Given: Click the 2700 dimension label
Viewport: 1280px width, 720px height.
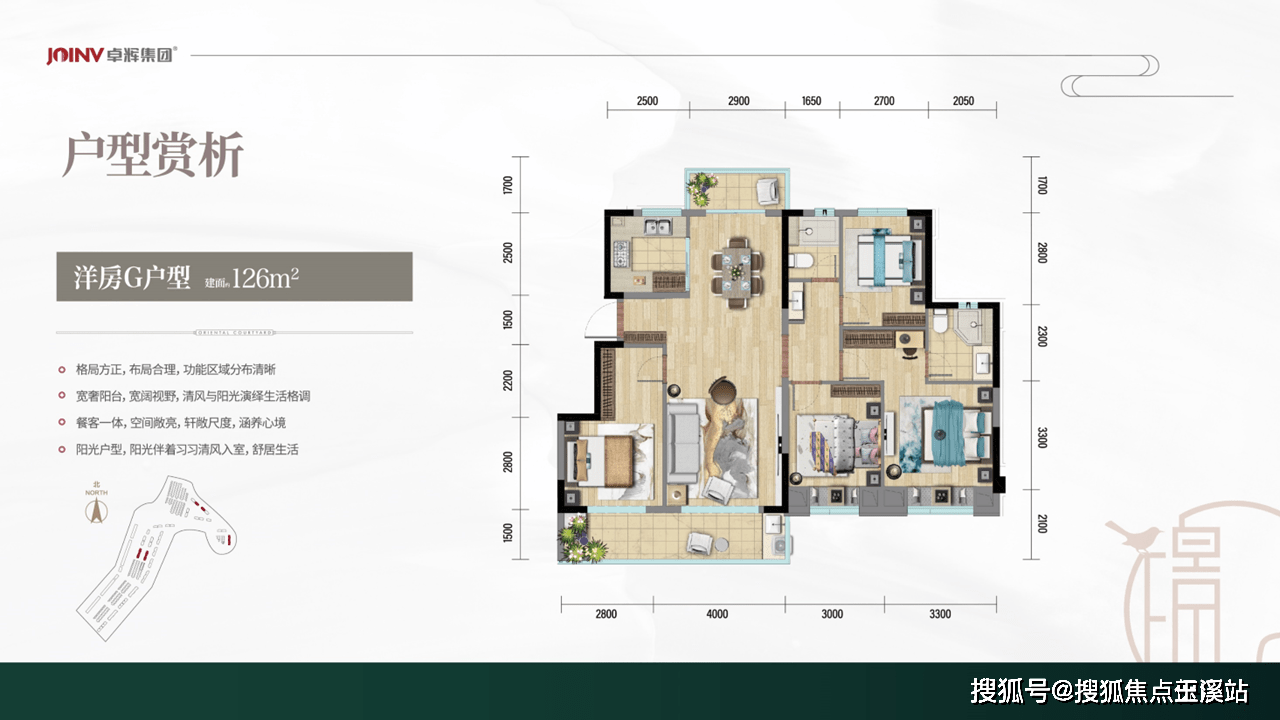Looking at the screenshot, I should (884, 102).
